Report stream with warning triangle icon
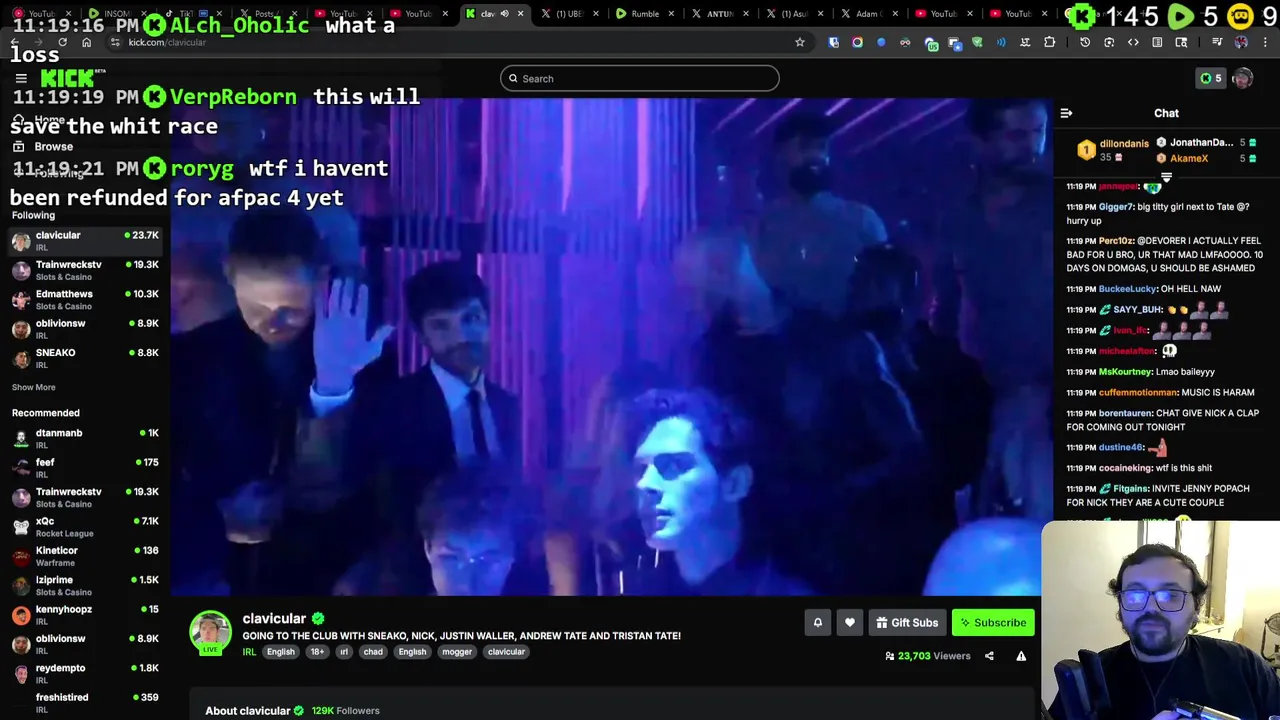 tap(1021, 656)
